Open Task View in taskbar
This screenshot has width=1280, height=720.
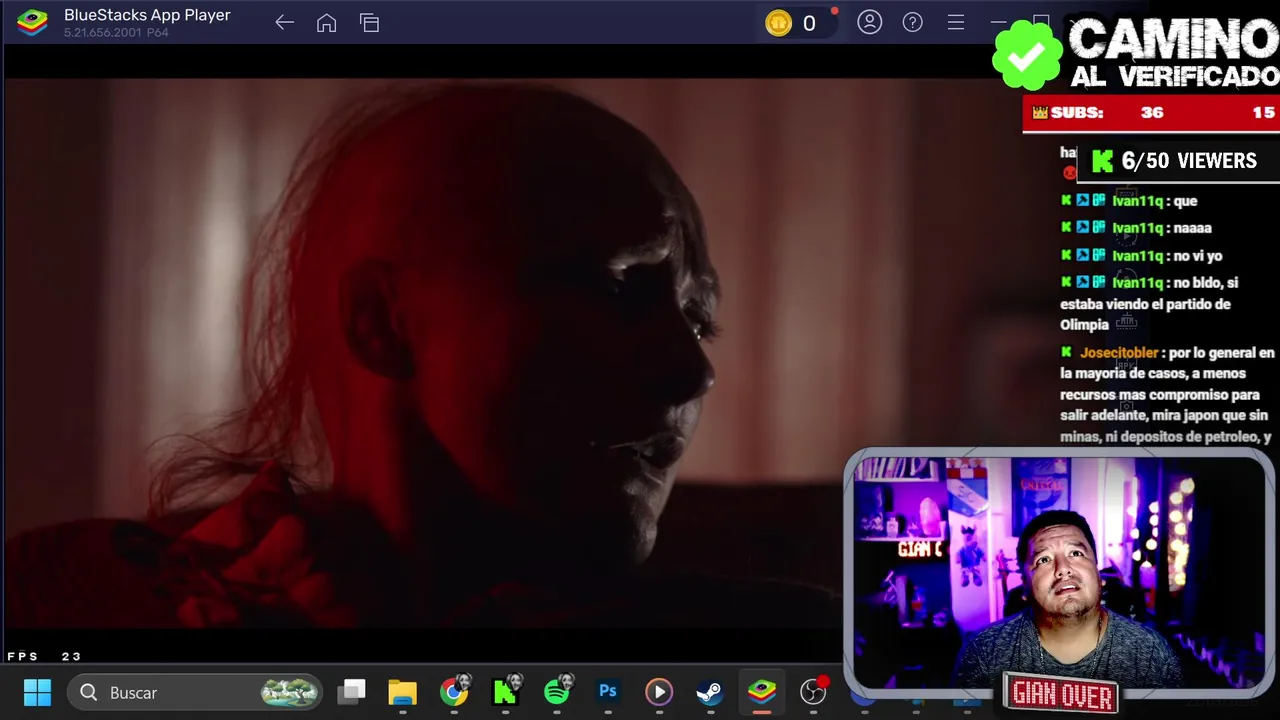click(x=352, y=691)
